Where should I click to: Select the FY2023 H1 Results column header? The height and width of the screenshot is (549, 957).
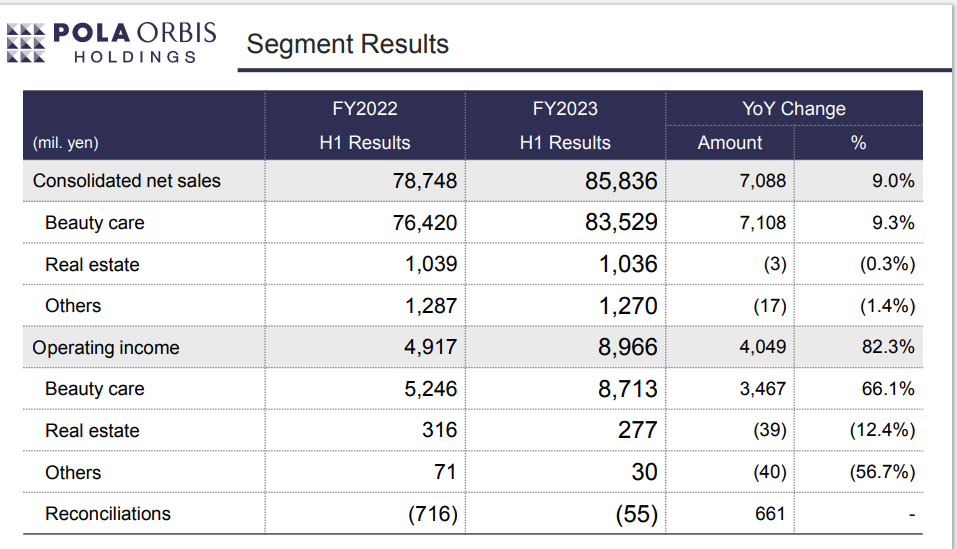click(x=565, y=125)
